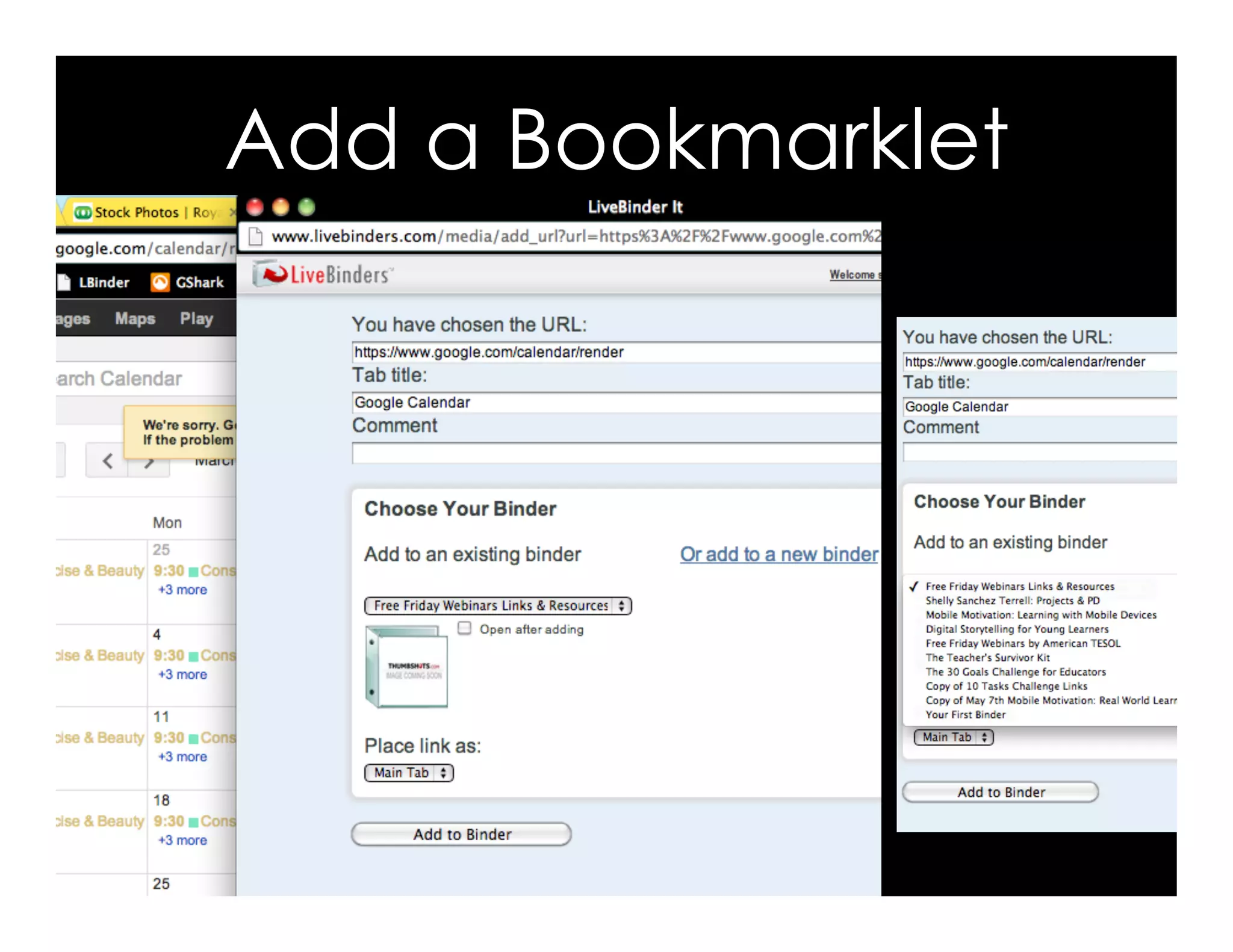Click the binder thumbnail image
This screenshot has height=952, width=1233.
coord(406,666)
